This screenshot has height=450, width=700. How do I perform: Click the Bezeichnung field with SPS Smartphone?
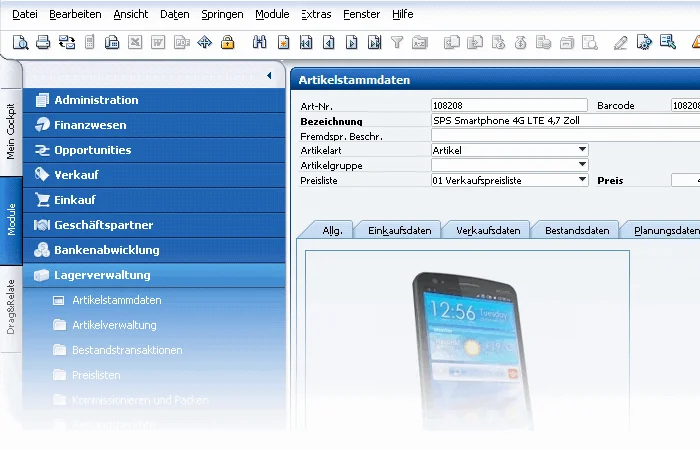click(565, 121)
